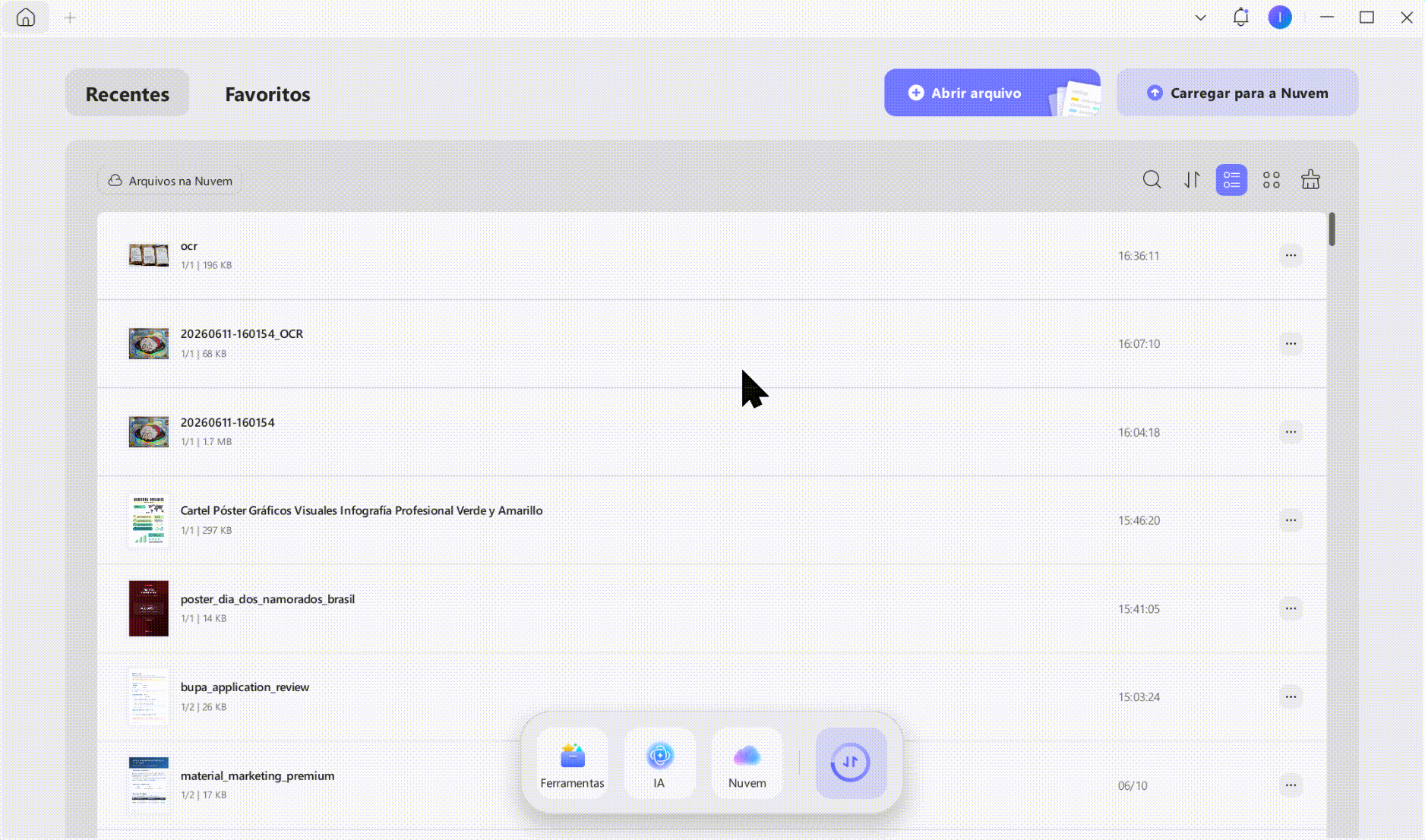The width and height of the screenshot is (1425, 840).
Task: Click the file list vertical scrollbar
Action: (x=1332, y=229)
